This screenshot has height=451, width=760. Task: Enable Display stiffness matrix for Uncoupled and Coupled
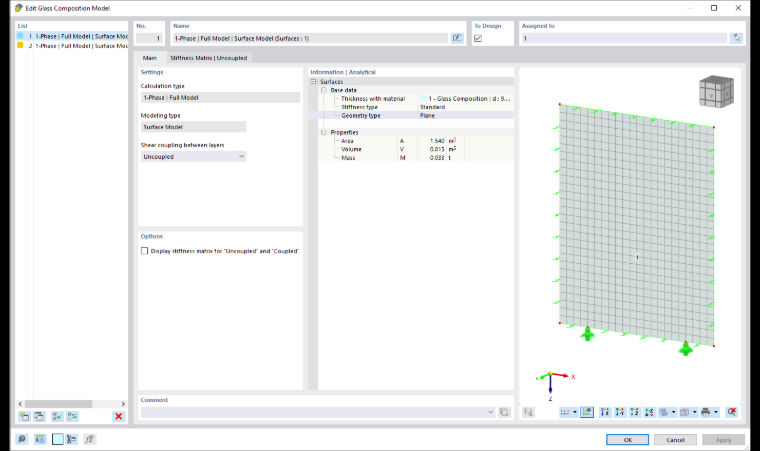pyautogui.click(x=144, y=251)
